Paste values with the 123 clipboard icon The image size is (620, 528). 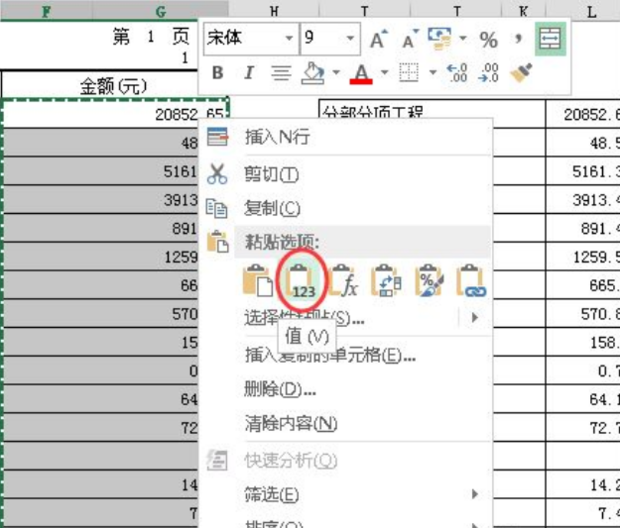click(301, 281)
